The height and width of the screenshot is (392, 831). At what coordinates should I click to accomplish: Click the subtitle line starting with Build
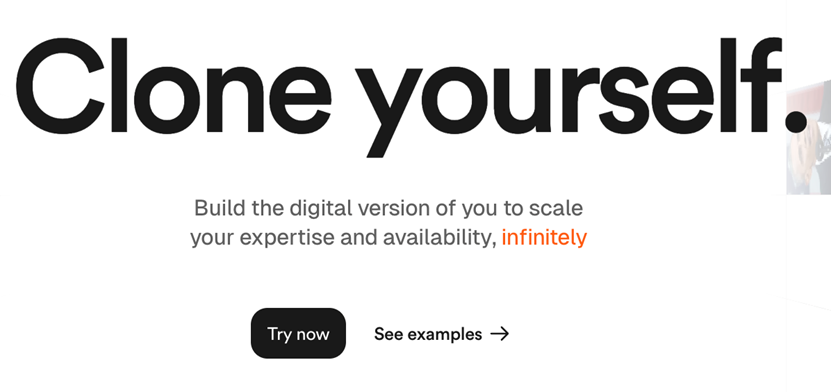388,208
